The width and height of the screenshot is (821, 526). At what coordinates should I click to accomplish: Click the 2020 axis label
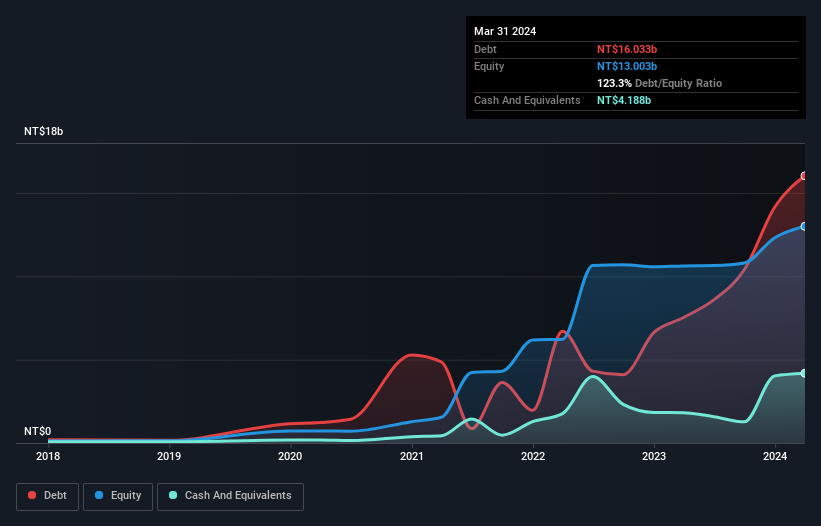[290, 456]
